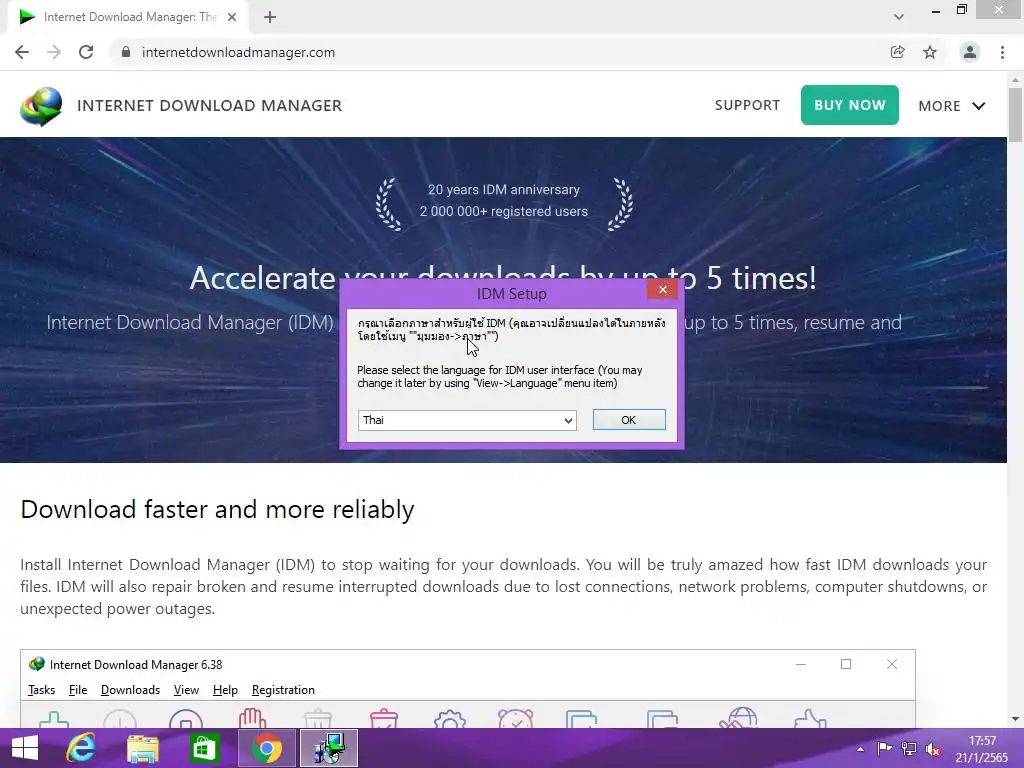Click the Add URL plus icon

click(x=54, y=719)
